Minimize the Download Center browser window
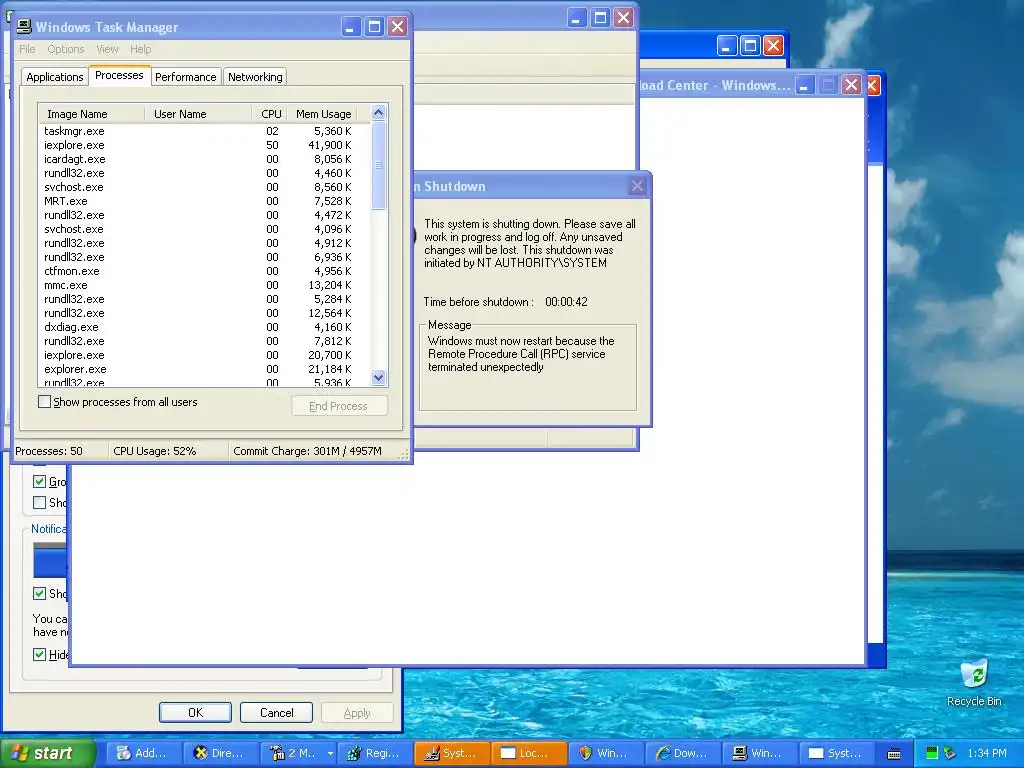This screenshot has height=768, width=1024. (x=805, y=86)
